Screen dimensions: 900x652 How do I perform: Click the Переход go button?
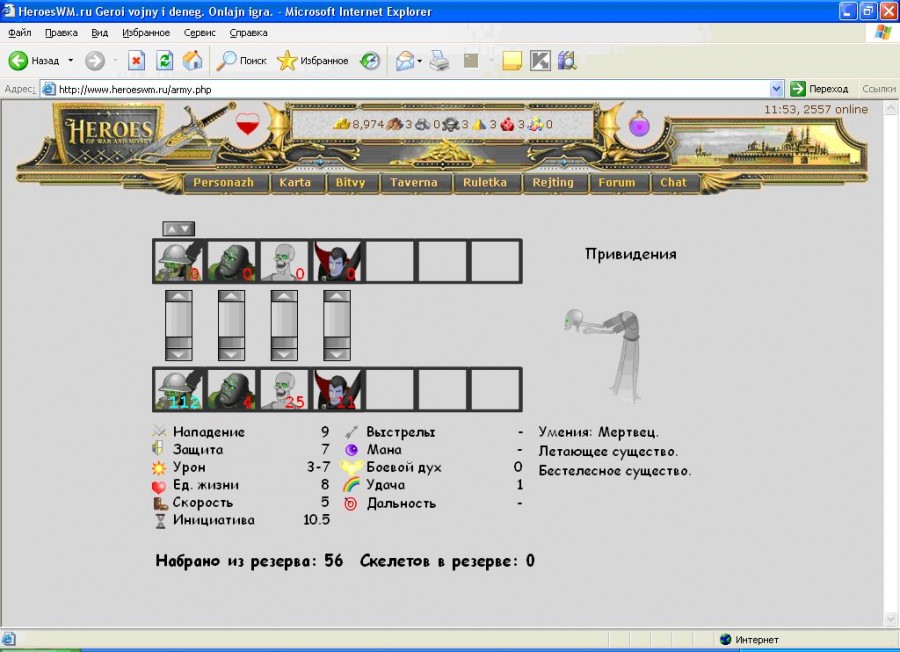click(819, 89)
